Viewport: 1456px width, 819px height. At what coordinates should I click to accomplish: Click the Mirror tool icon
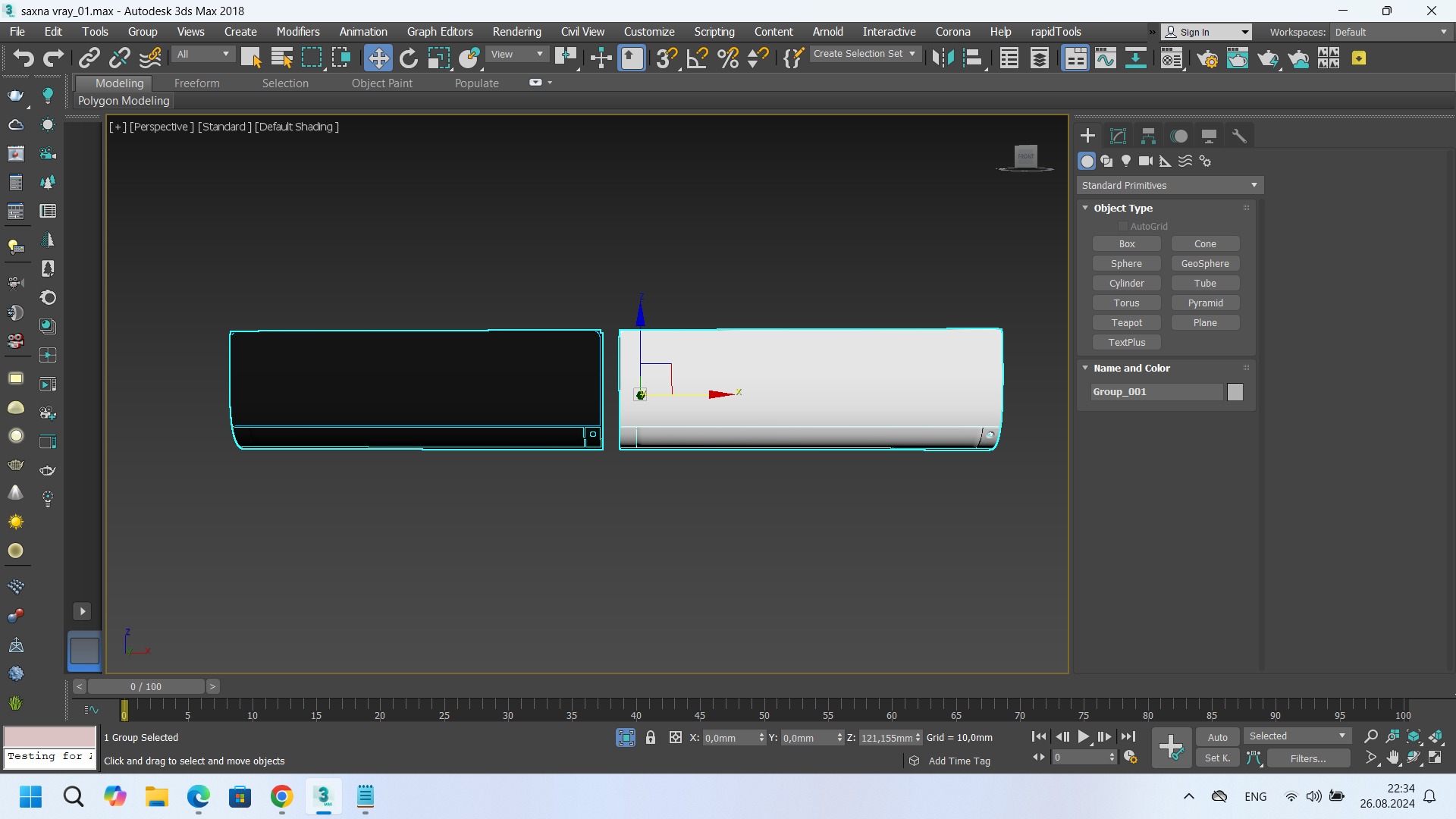[x=943, y=58]
